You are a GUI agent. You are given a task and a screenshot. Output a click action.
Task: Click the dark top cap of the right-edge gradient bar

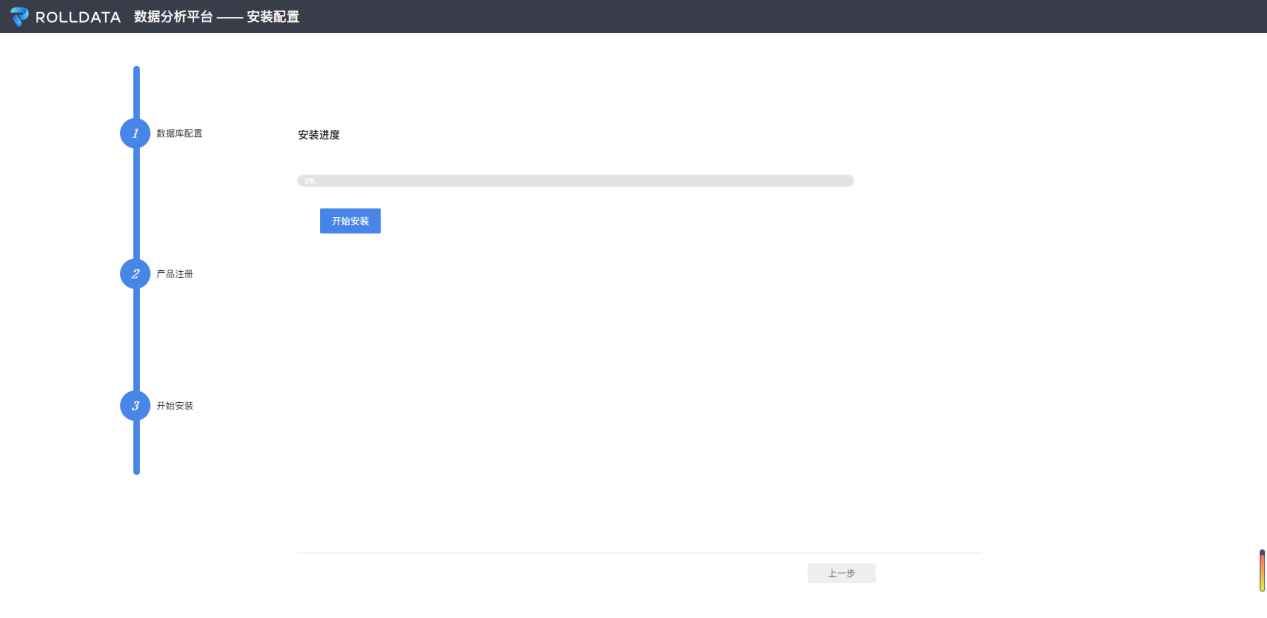click(x=1262, y=552)
